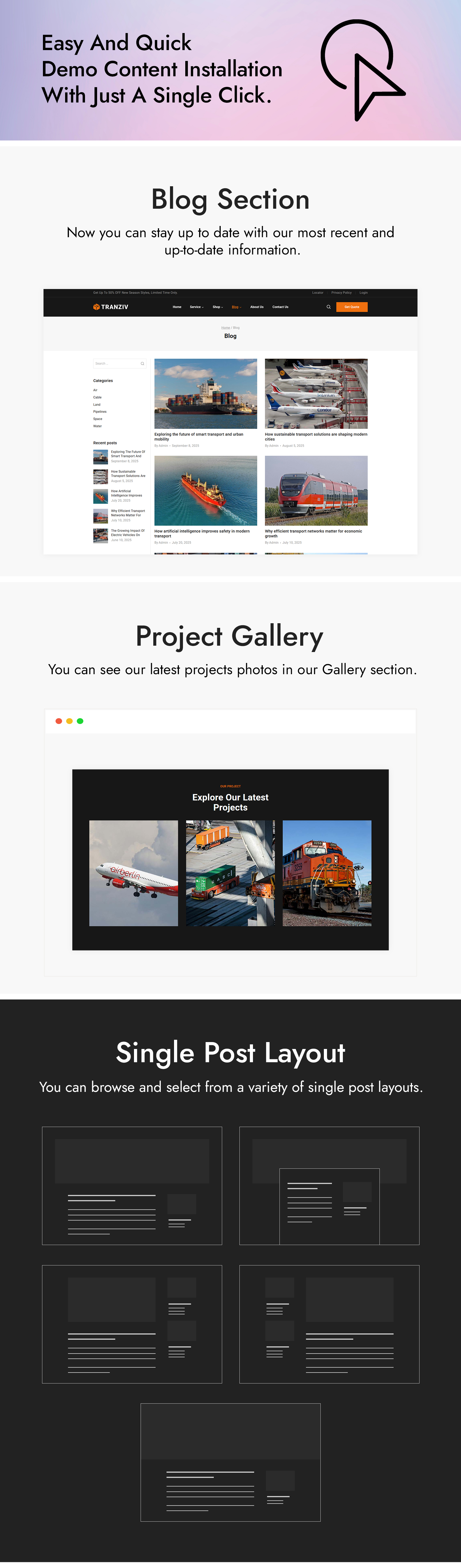Click the yellow window dot in gallery mockup
This screenshot has width=461, height=1568.
click(69, 721)
